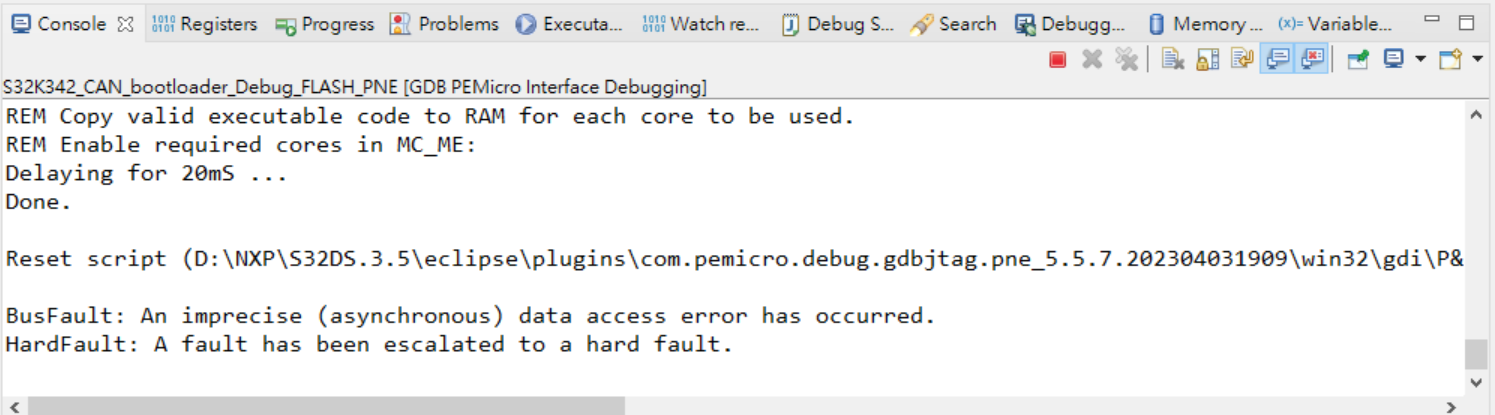Click Remove All Terminated Launches double-X icon

pyautogui.click(x=1126, y=60)
